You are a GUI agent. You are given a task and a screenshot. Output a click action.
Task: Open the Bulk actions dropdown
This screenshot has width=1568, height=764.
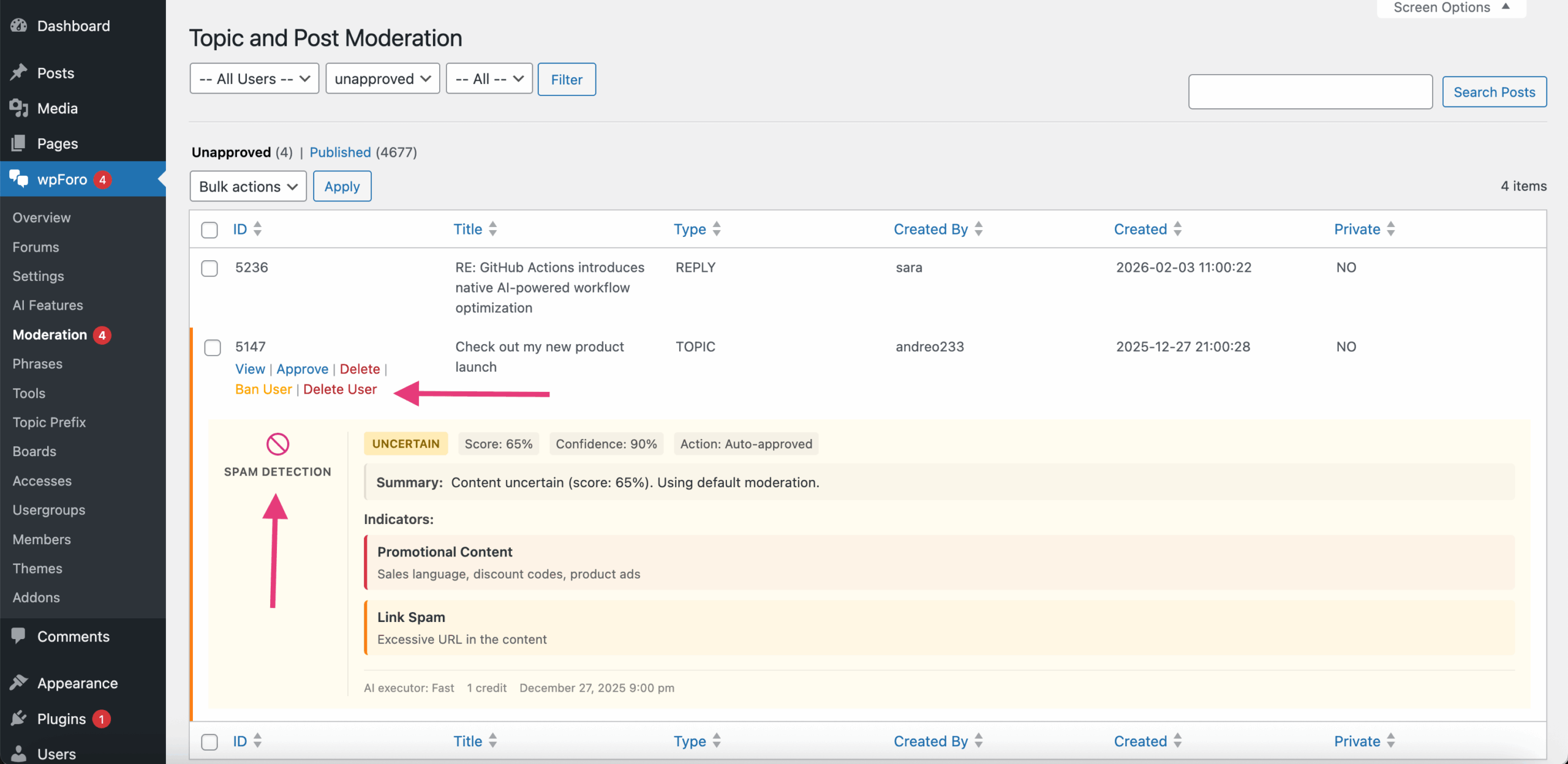247,186
